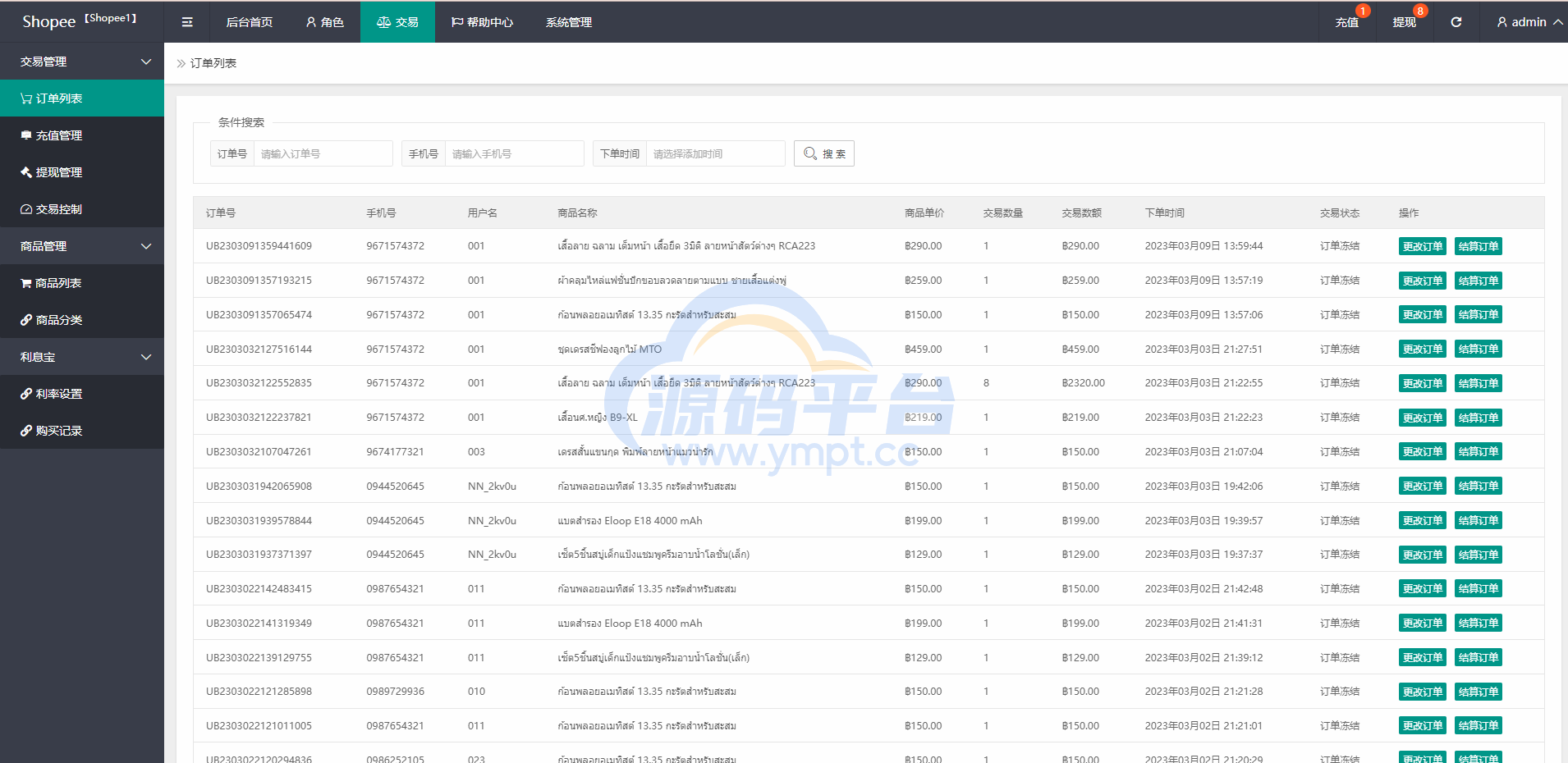Viewport: 1568px width, 763px height.
Task: Click the ฿2320.00 transaction amount
Action: 1083,383
